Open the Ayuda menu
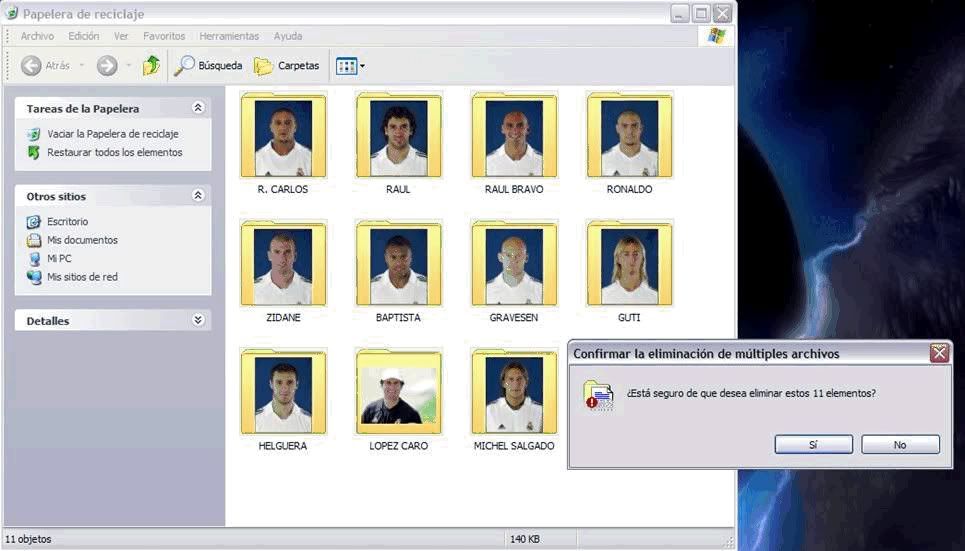 pyautogui.click(x=288, y=36)
